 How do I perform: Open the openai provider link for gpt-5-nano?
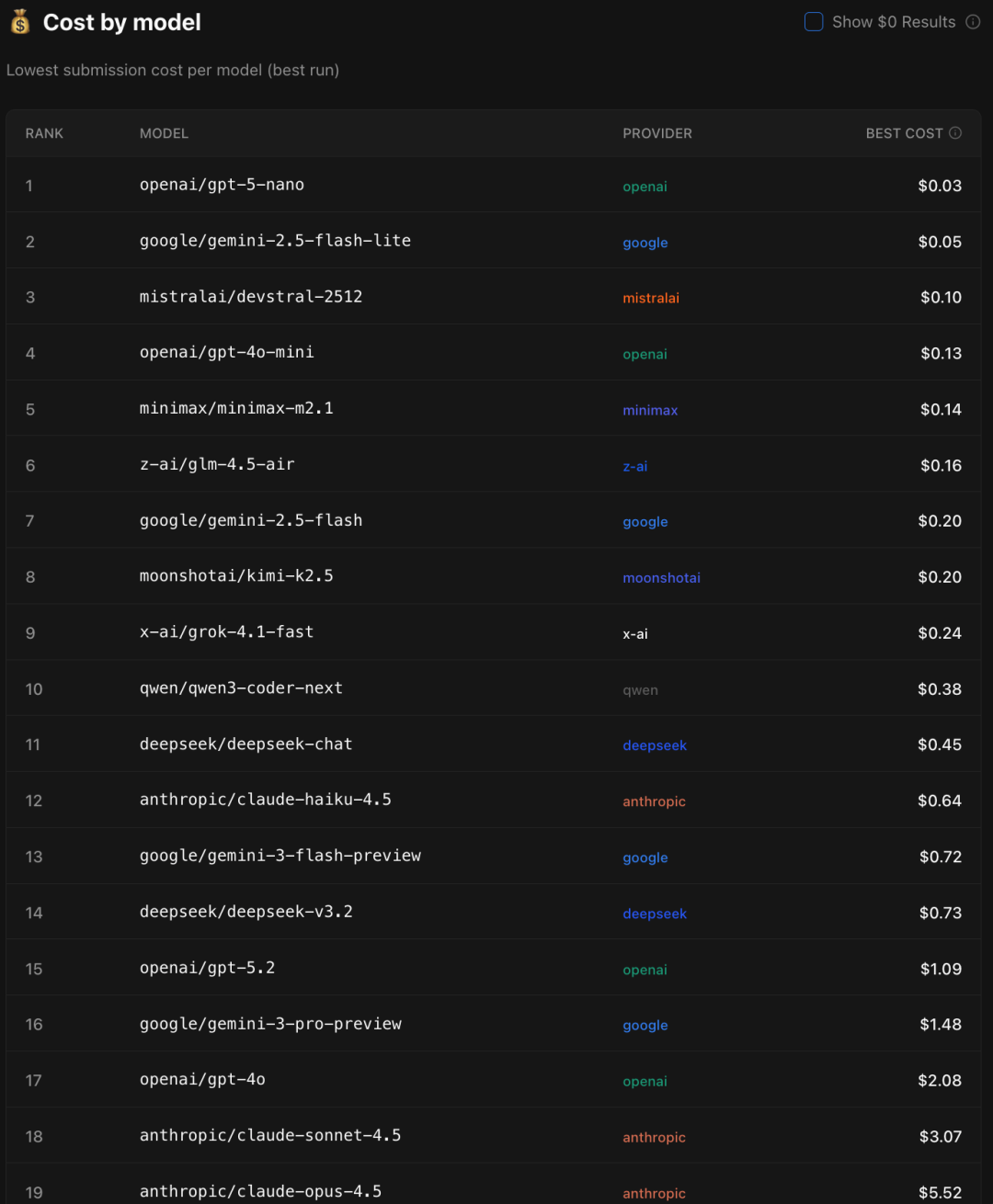645,187
